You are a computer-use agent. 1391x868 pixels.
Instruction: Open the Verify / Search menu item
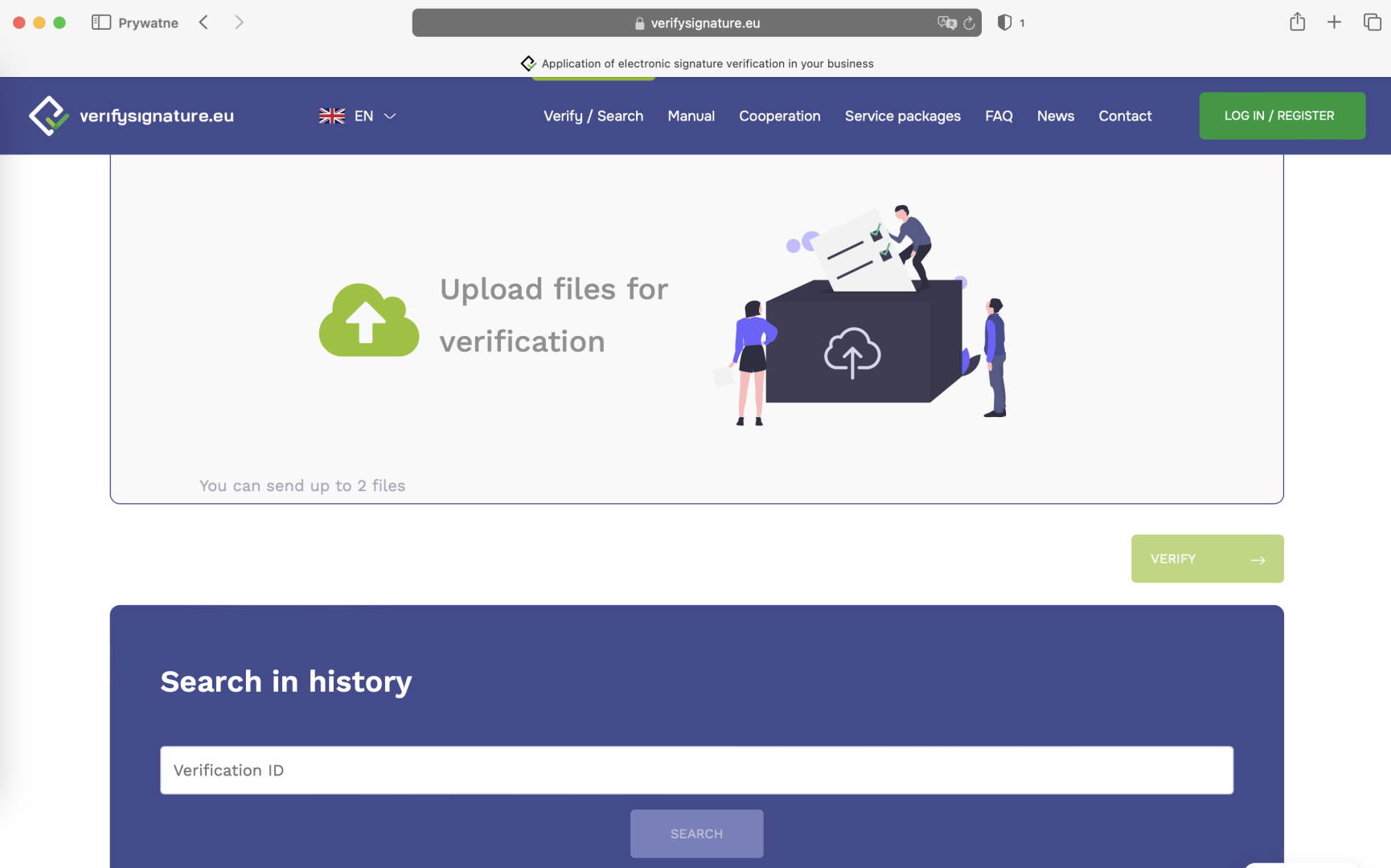[x=593, y=116]
